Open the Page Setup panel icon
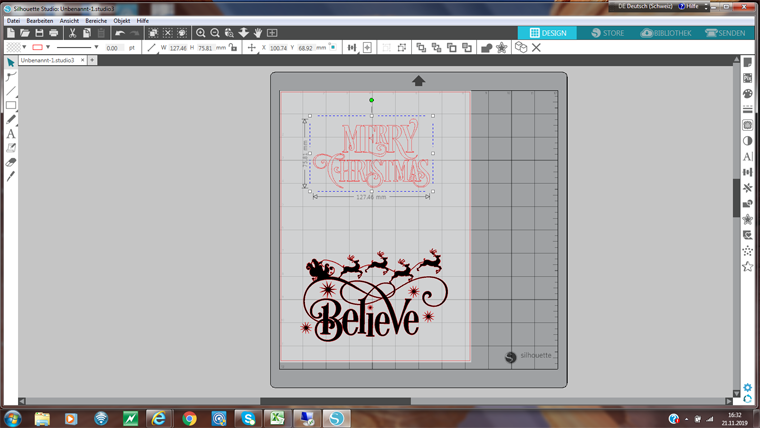Viewport: 760px width, 428px height. pos(747,63)
